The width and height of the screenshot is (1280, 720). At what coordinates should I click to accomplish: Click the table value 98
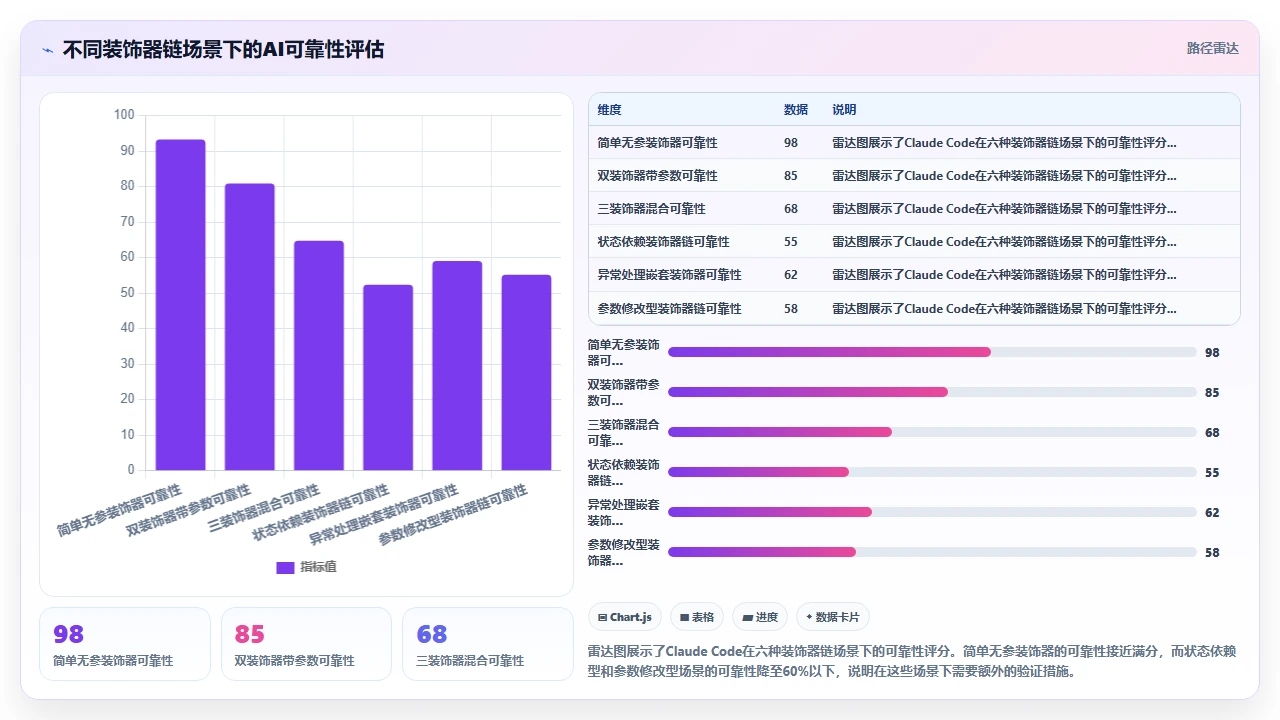pos(791,143)
